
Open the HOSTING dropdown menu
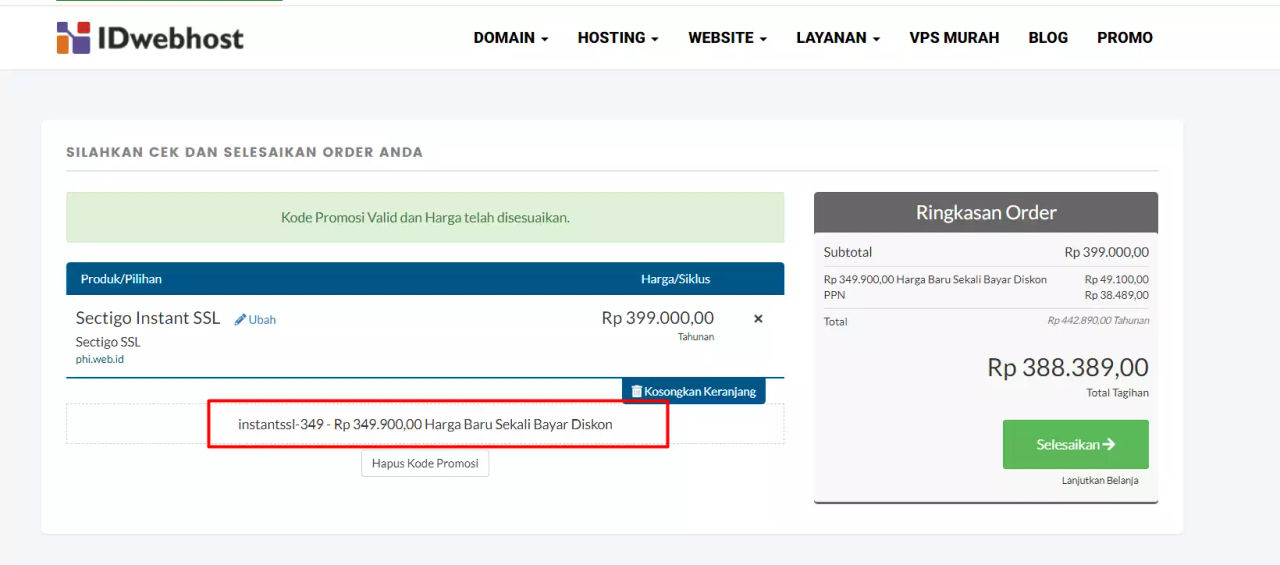click(x=618, y=38)
